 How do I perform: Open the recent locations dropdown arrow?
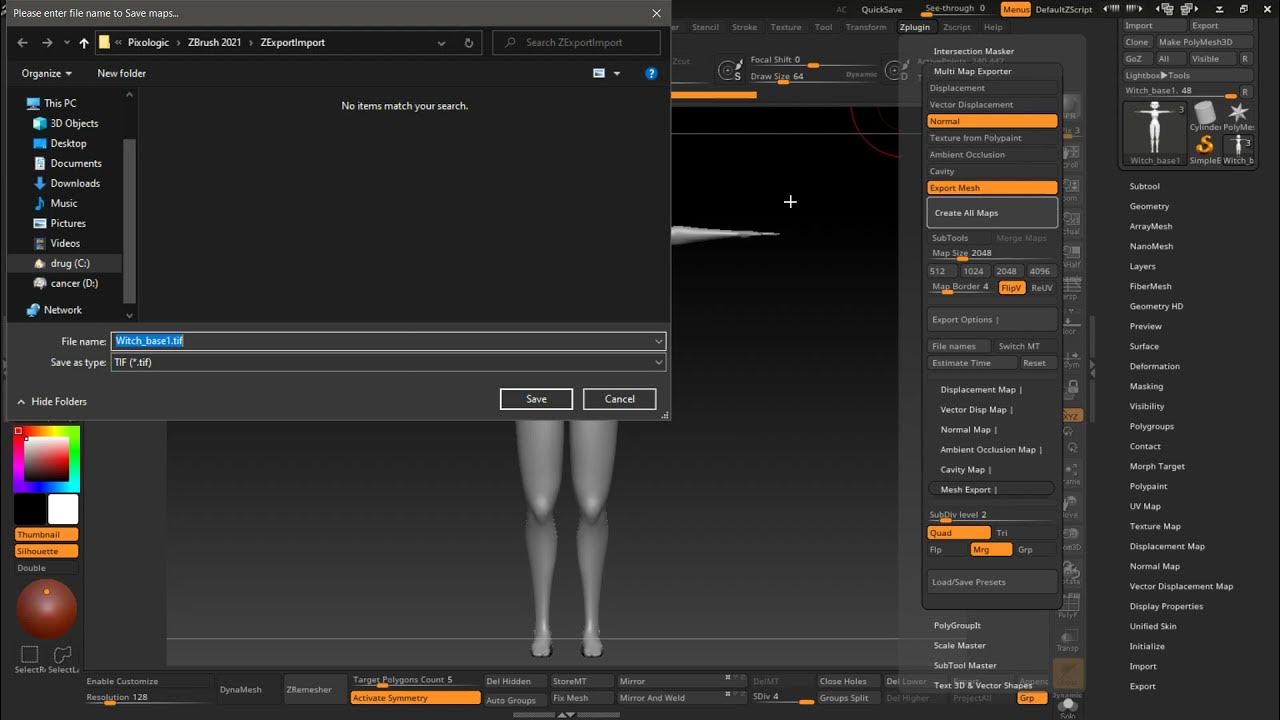[66, 43]
